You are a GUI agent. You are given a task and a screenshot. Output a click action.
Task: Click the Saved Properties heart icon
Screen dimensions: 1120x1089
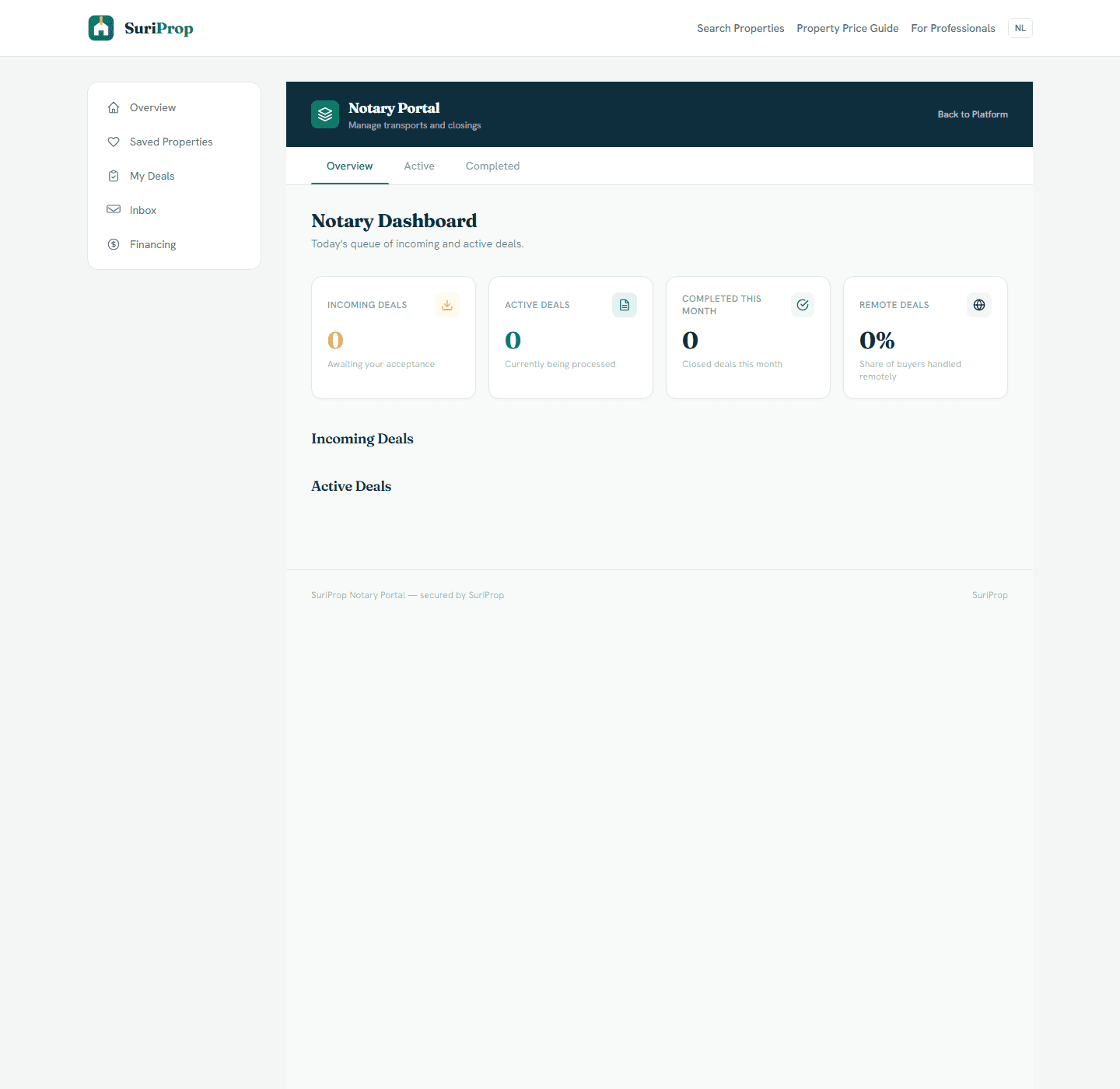pos(114,142)
